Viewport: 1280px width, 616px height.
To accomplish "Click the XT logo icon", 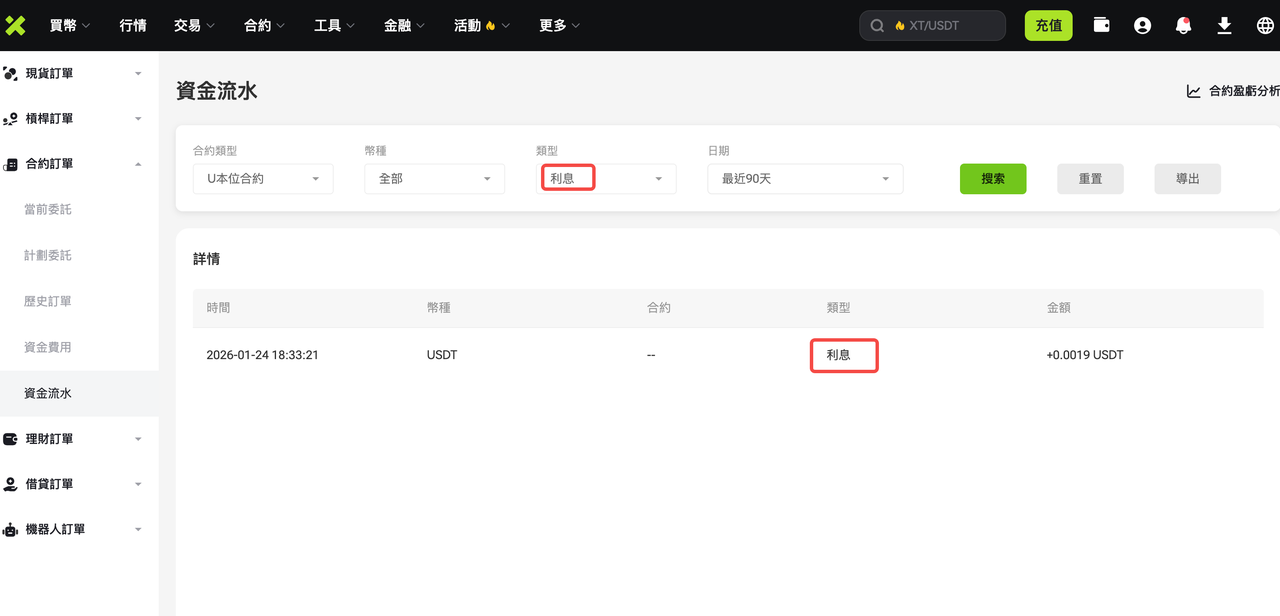I will (x=15, y=25).
